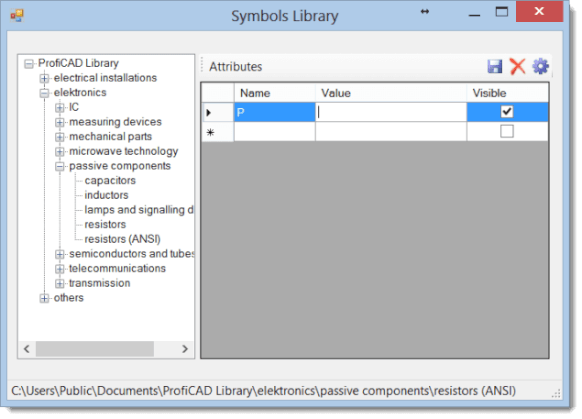The width and height of the screenshot is (582, 419).
Task: Check Visible checkbox in the new row
Action: point(507,131)
